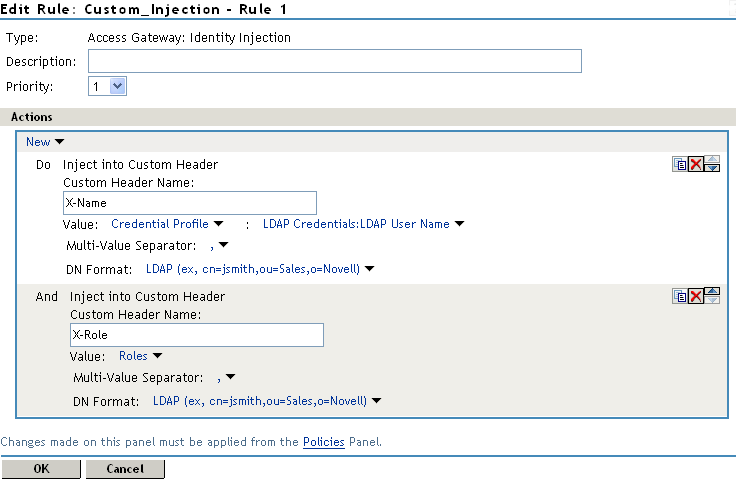
Task: Move the X-Name action down
Action: coord(712,168)
